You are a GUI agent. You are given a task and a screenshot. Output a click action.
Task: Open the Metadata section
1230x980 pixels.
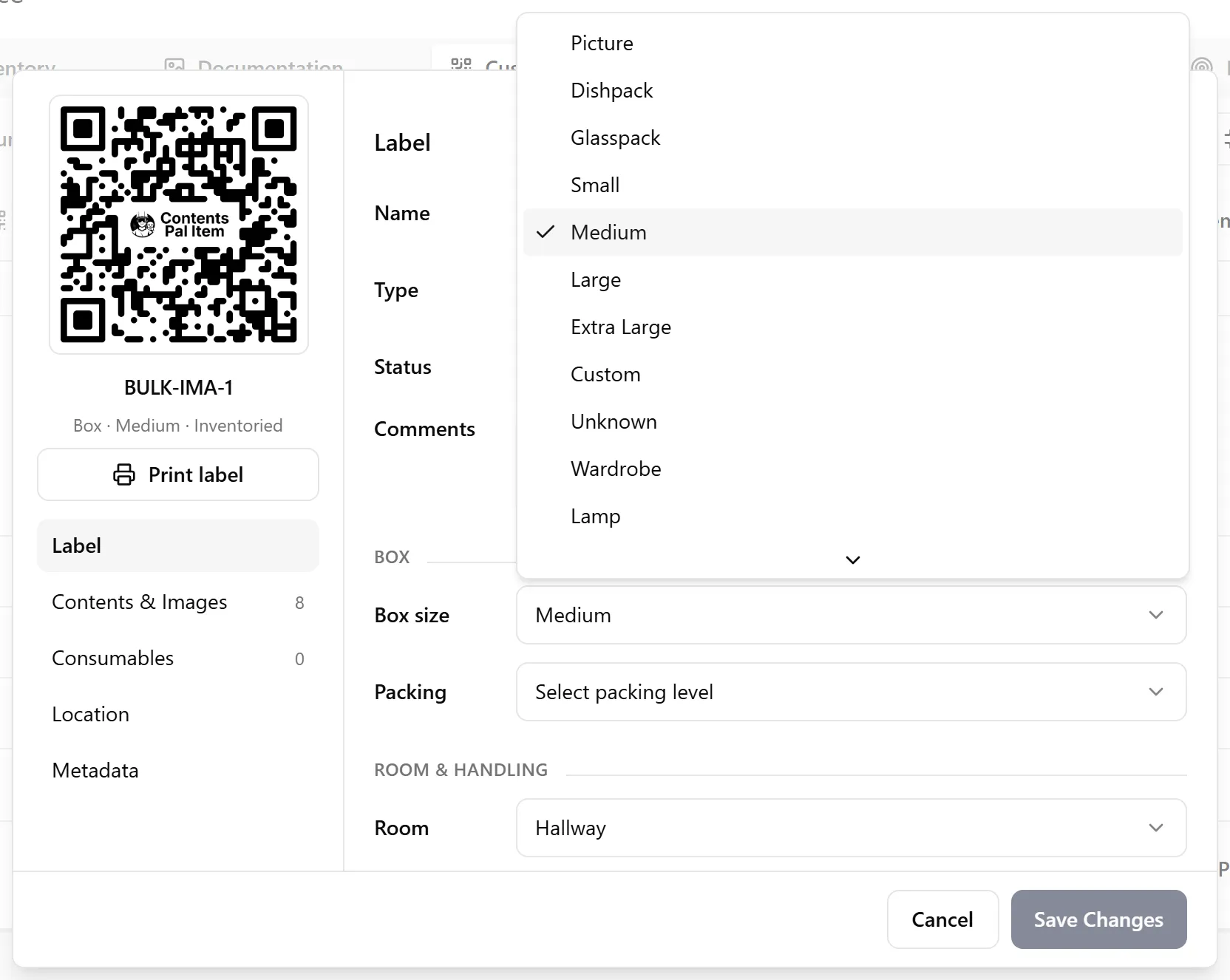click(178, 771)
